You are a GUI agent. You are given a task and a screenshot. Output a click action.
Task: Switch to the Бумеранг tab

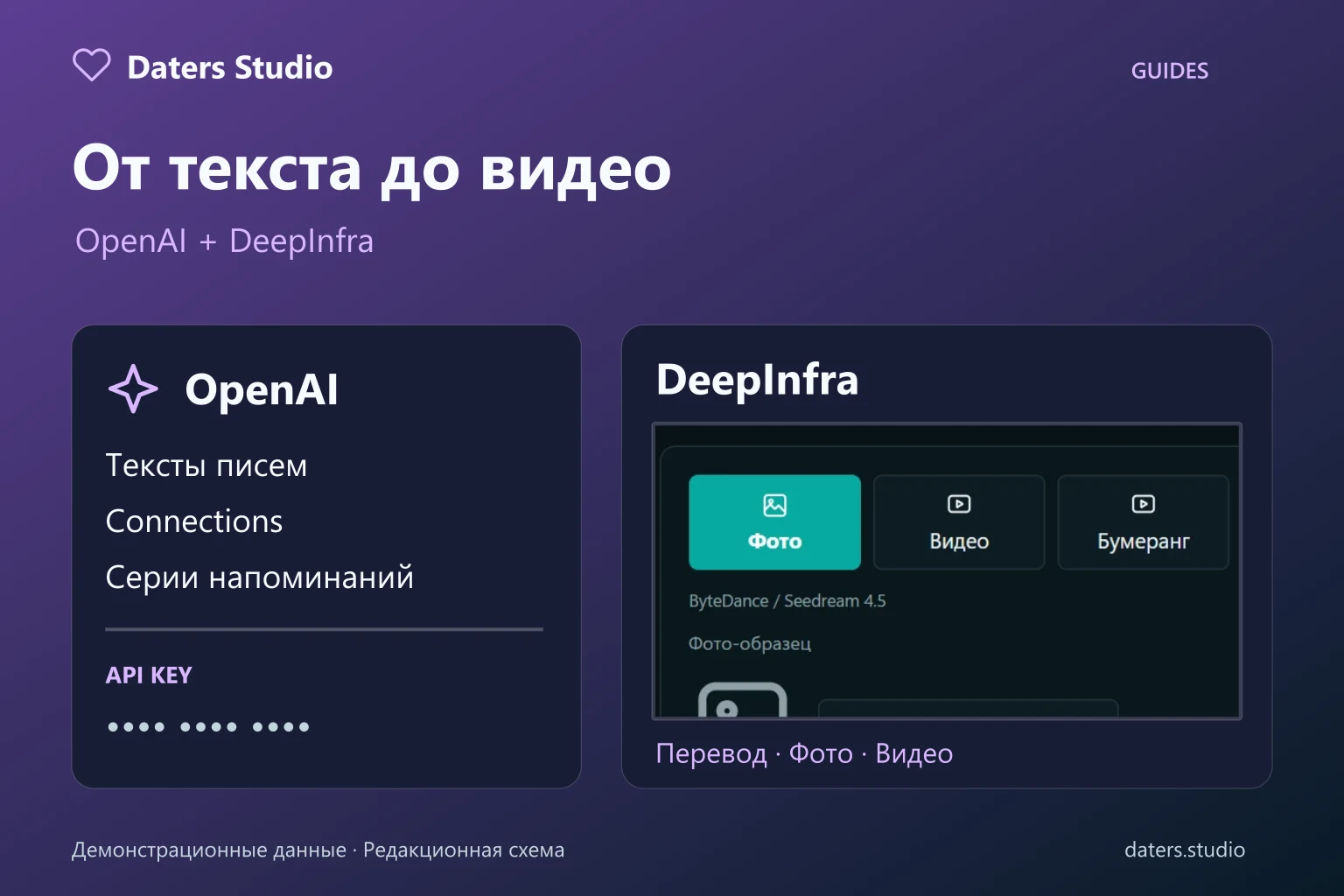[1144, 522]
